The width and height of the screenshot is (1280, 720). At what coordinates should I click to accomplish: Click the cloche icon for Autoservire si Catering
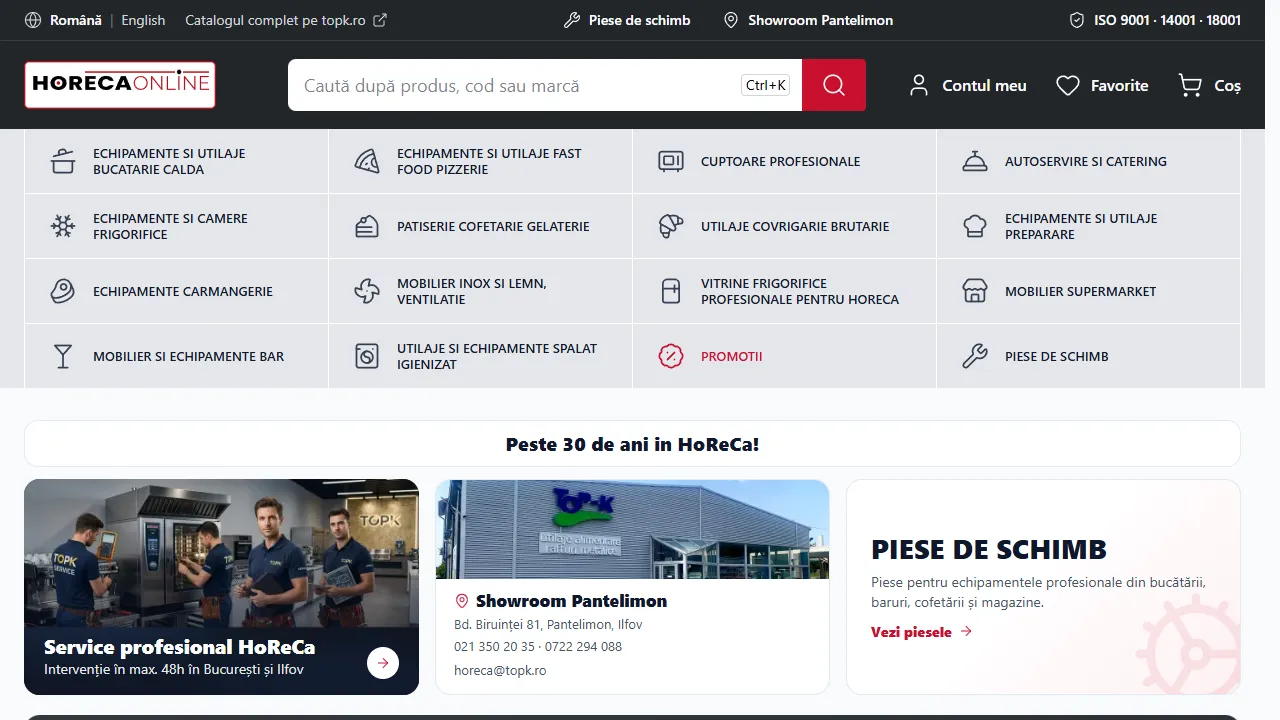click(x=975, y=161)
